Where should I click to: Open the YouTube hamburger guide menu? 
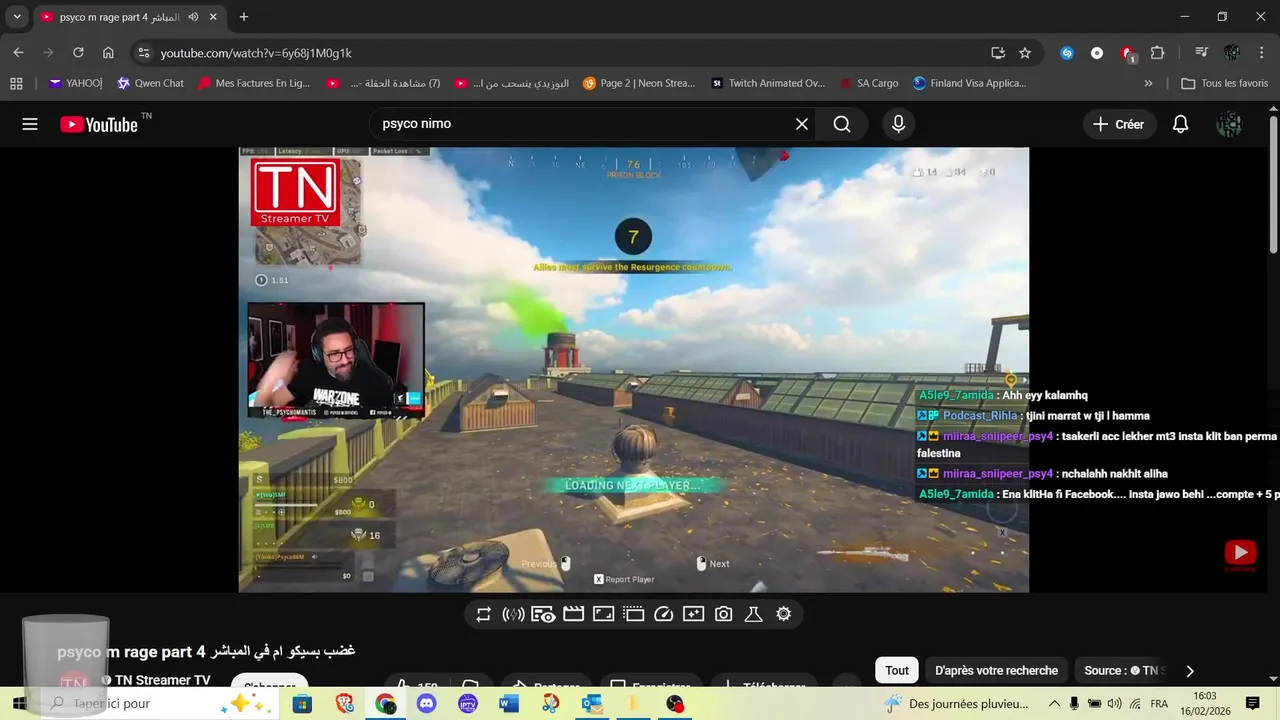pyautogui.click(x=30, y=124)
